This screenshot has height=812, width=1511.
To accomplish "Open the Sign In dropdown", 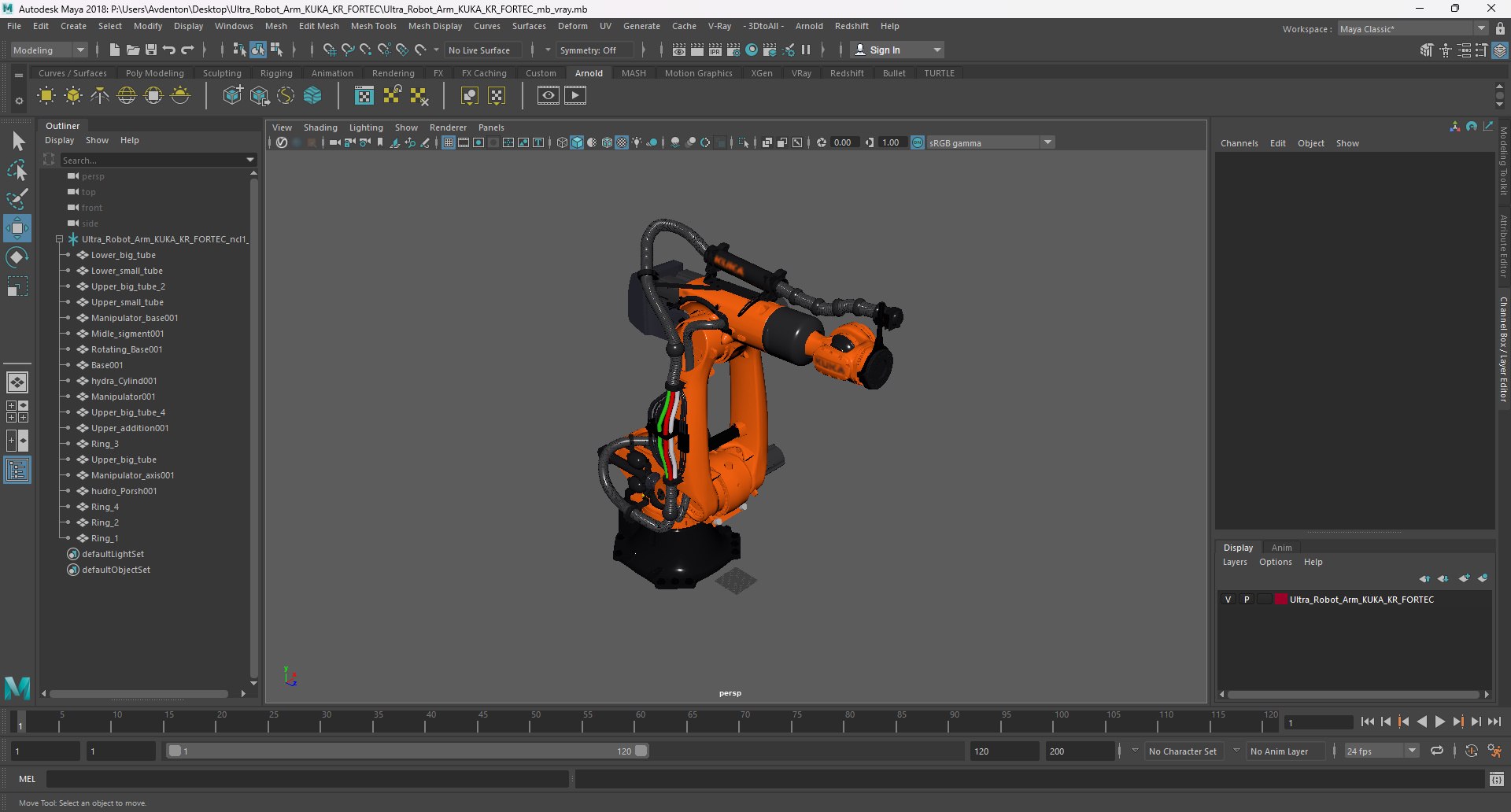I will tap(897, 50).
